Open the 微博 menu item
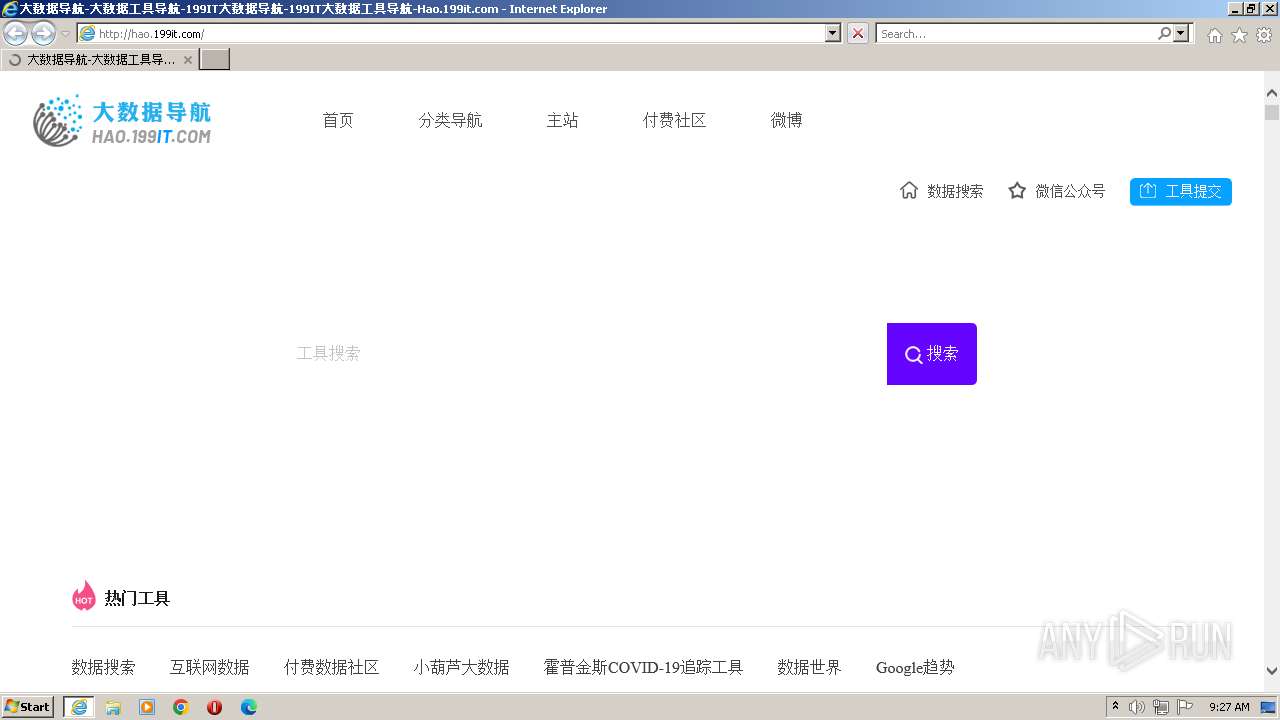1280x720 pixels. tap(786, 120)
